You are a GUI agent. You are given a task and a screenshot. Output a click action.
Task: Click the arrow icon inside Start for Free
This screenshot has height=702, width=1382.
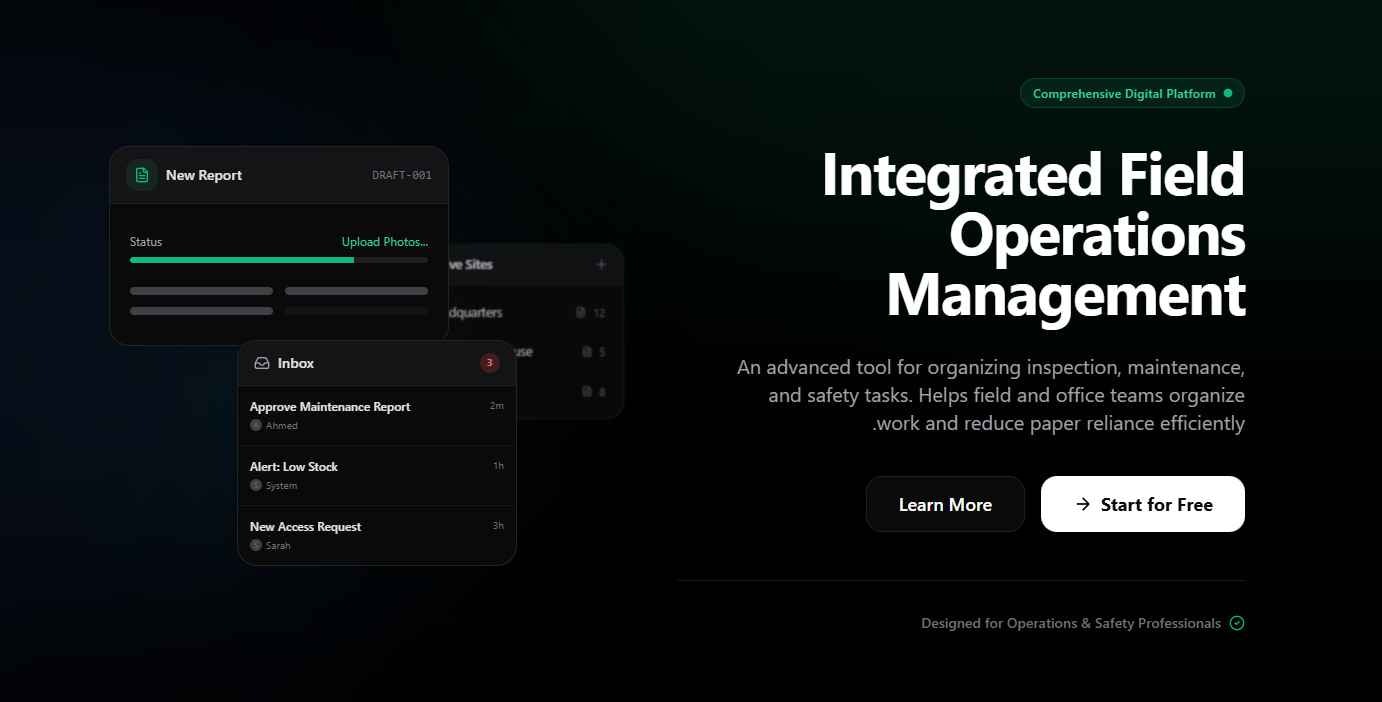pos(1082,504)
